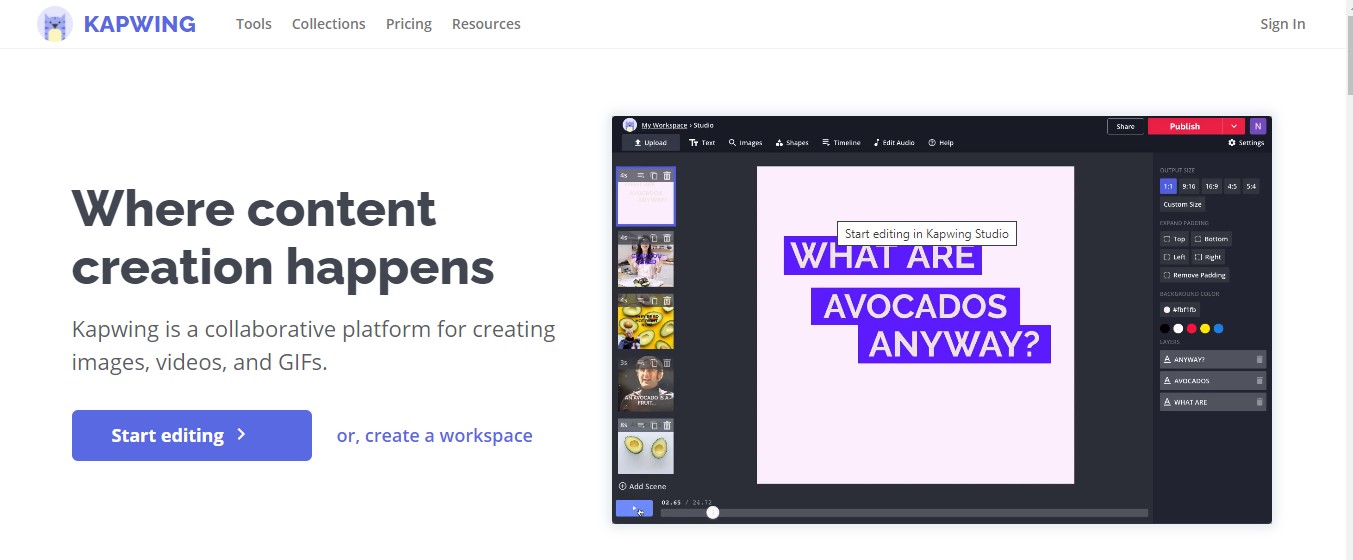The image size is (1353, 560).
Task: Delete the WHAT ARE layer with trash icon
Action: (1259, 402)
